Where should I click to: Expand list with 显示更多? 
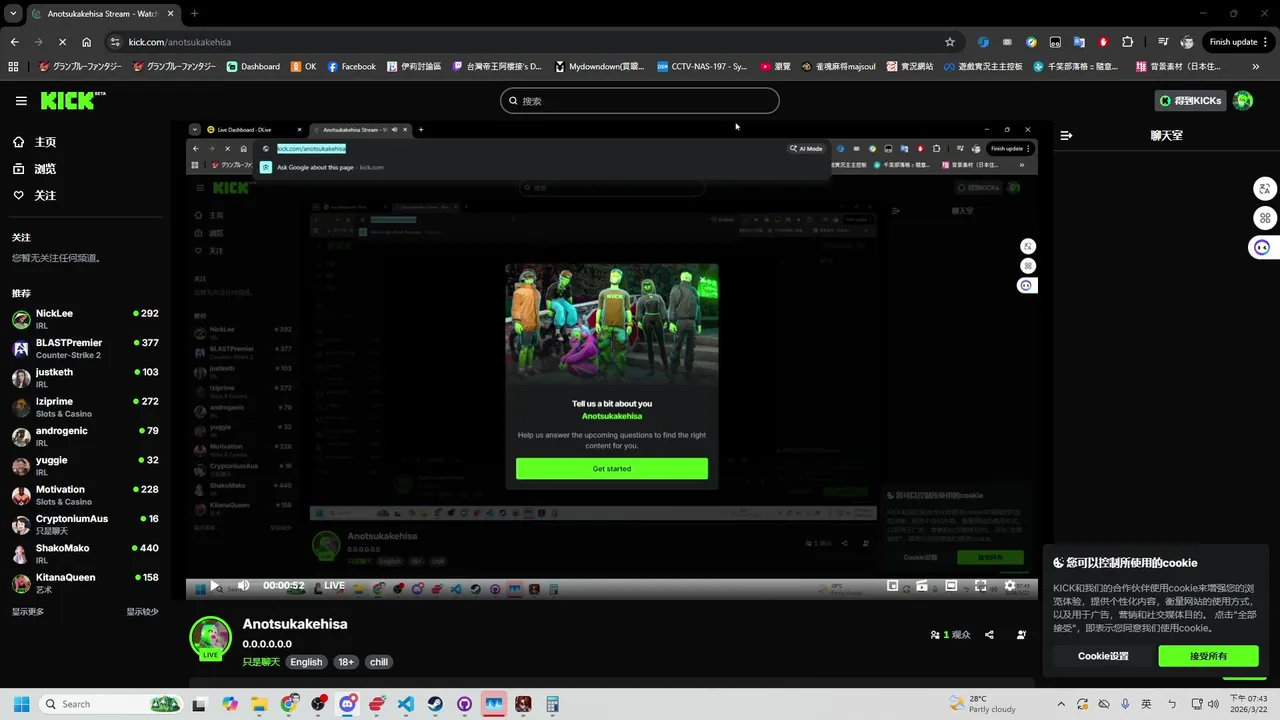(x=28, y=612)
